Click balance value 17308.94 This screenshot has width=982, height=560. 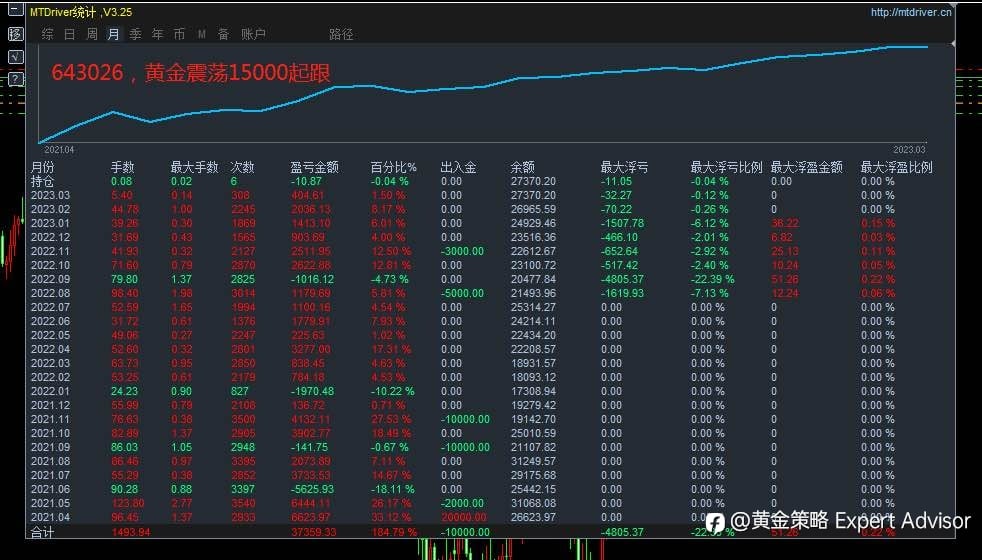533,391
